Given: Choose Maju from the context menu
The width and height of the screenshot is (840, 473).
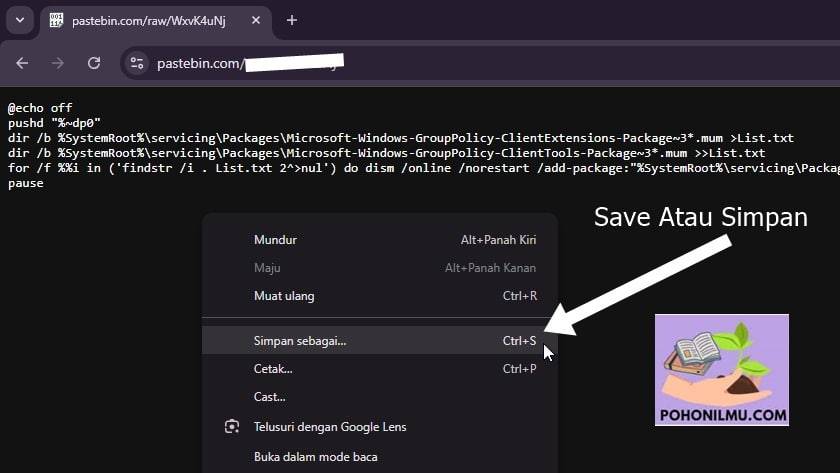Looking at the screenshot, I should point(380,267).
